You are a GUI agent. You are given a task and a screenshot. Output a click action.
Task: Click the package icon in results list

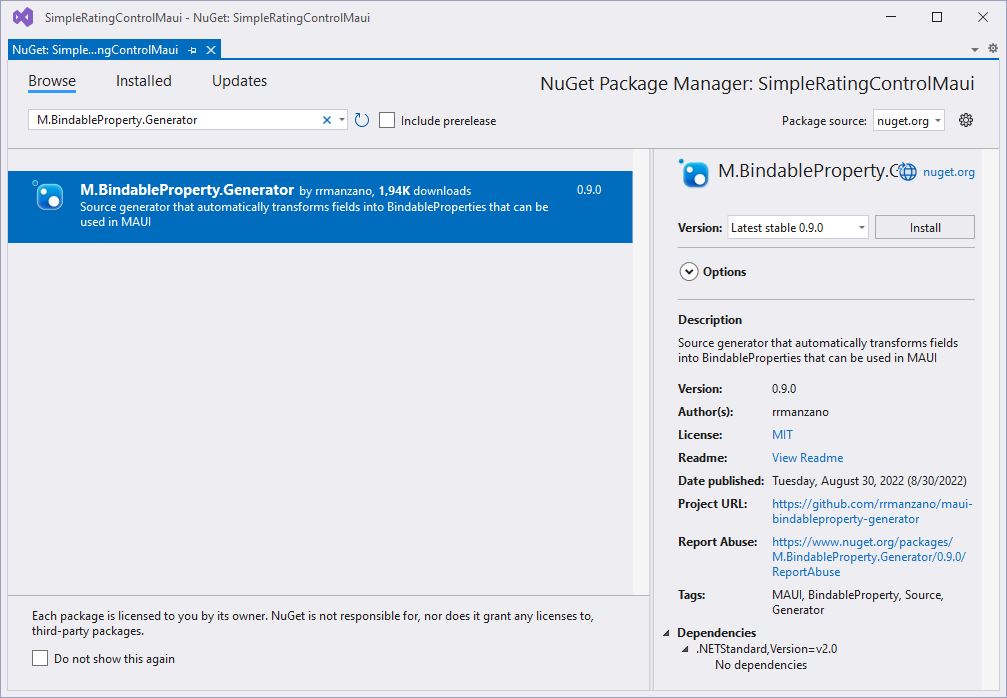49,196
